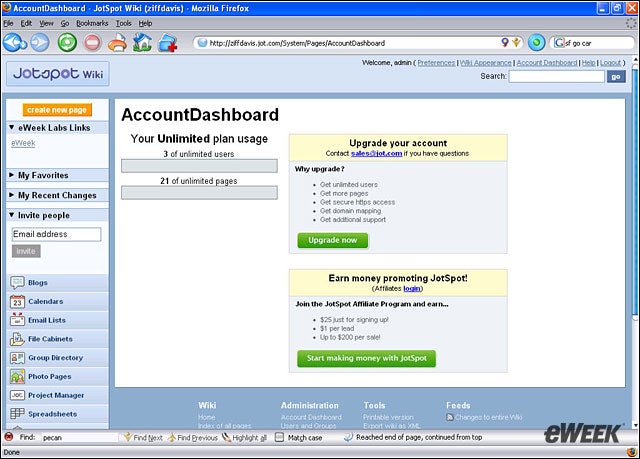Click the Find text field containing pecan
The height and width of the screenshot is (459, 640).
pos(80,437)
